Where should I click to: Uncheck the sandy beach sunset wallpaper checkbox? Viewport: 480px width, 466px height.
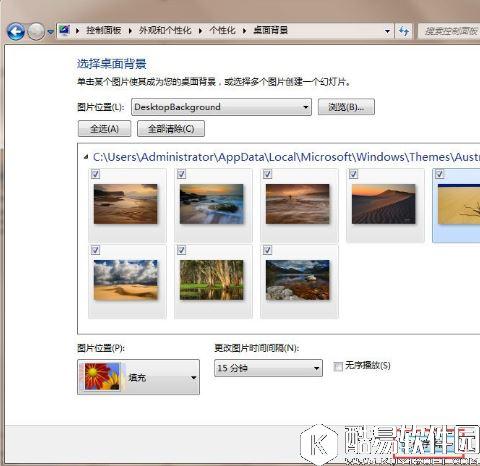pos(96,174)
